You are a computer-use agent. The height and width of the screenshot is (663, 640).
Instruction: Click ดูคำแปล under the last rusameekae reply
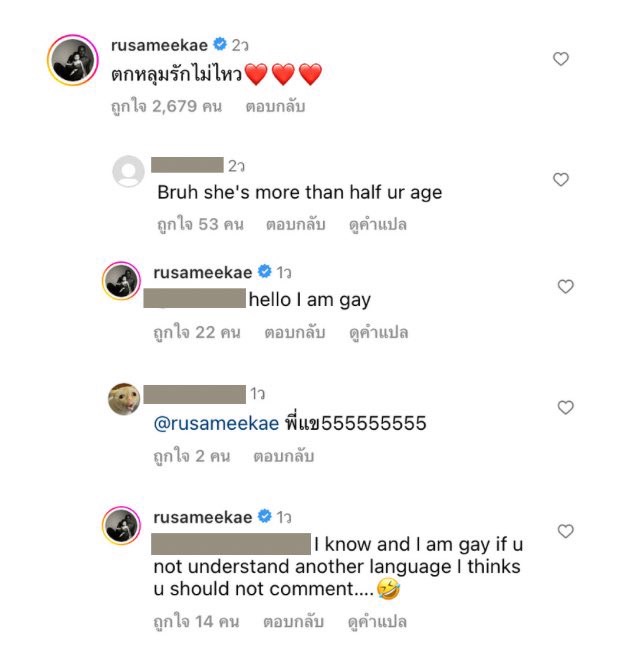coord(377,622)
